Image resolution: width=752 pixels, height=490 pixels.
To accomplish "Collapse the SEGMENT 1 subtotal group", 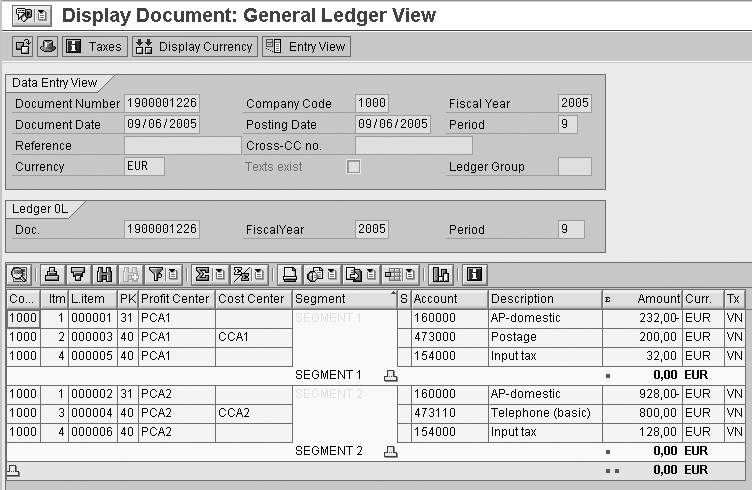I will 391,375.
